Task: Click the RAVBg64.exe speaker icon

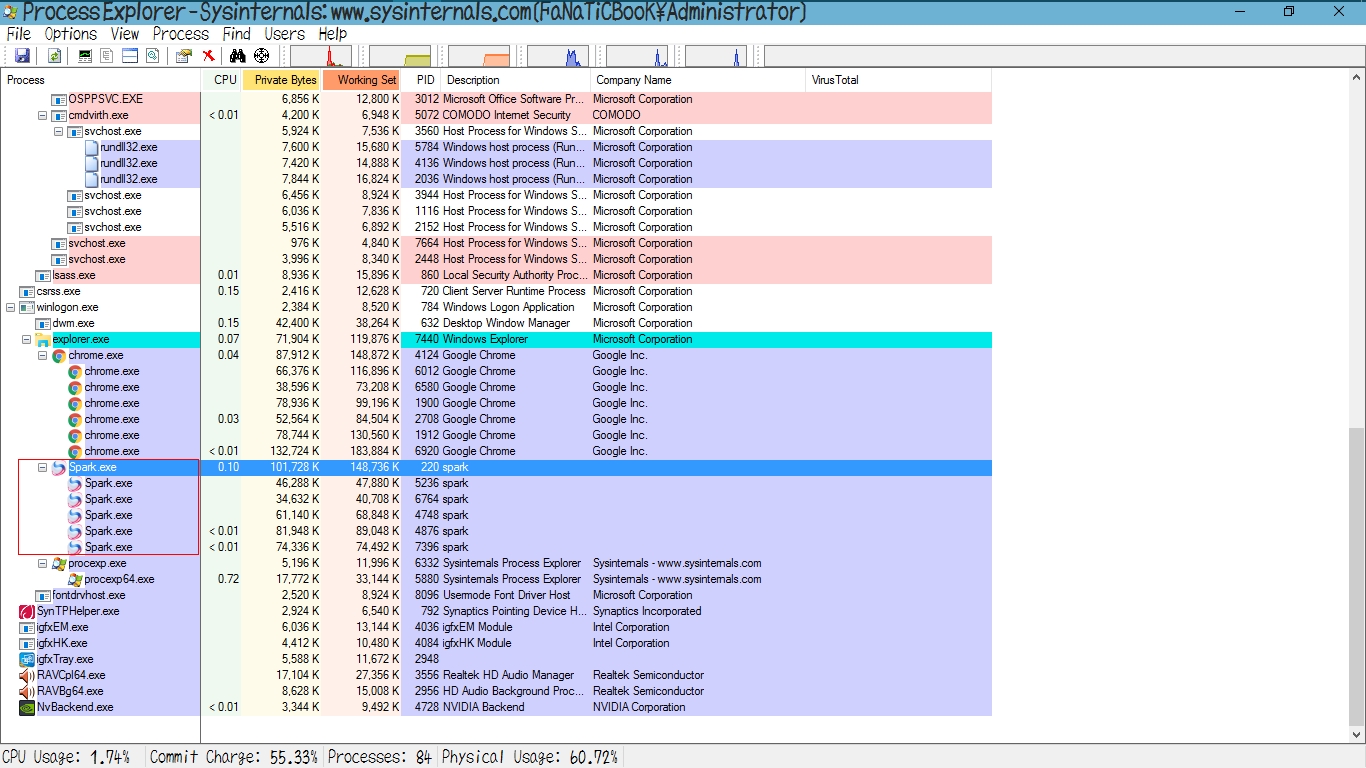Action: pos(27,692)
